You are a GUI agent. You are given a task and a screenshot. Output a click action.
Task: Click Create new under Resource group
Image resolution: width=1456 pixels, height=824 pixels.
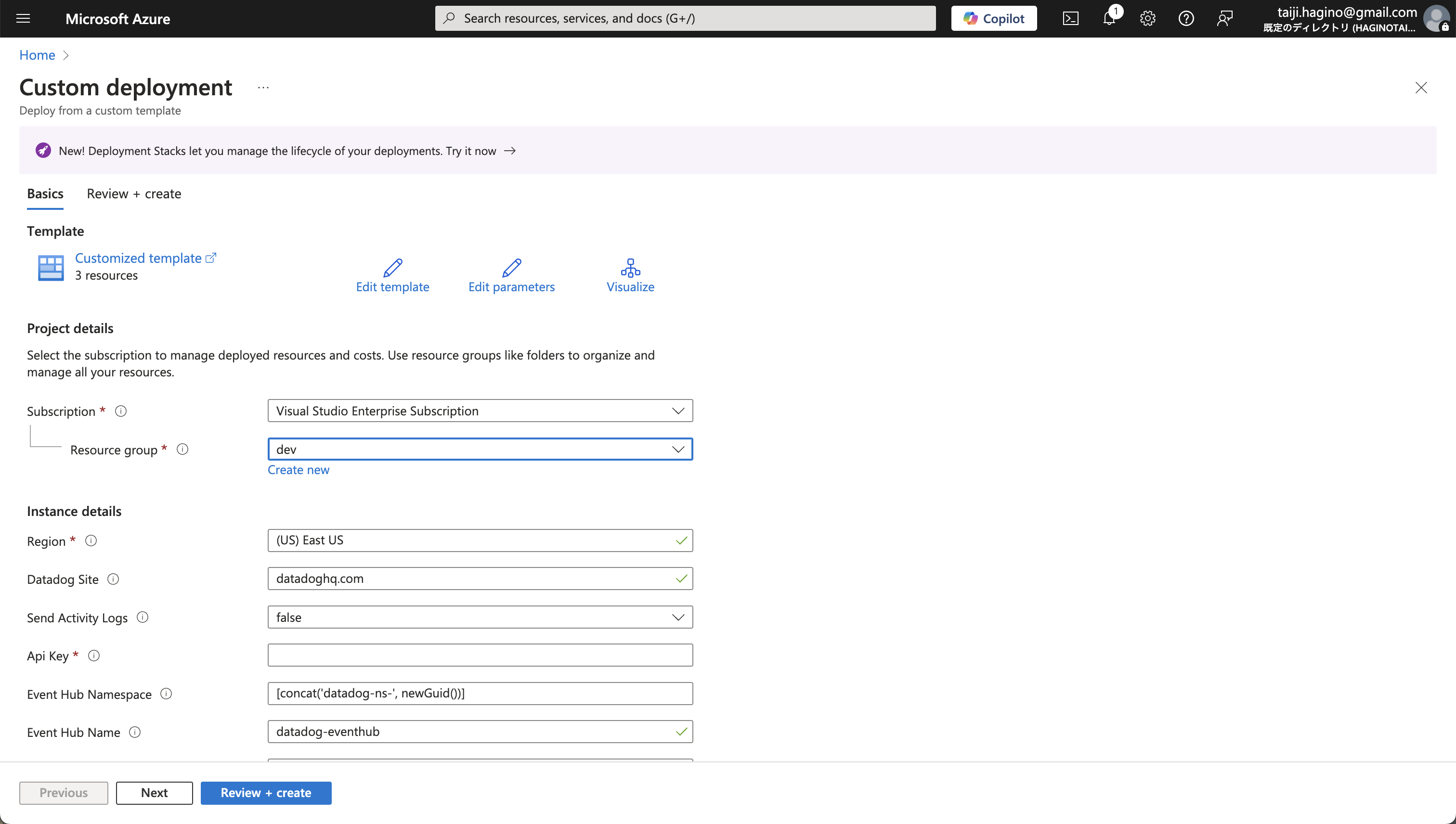tap(299, 469)
